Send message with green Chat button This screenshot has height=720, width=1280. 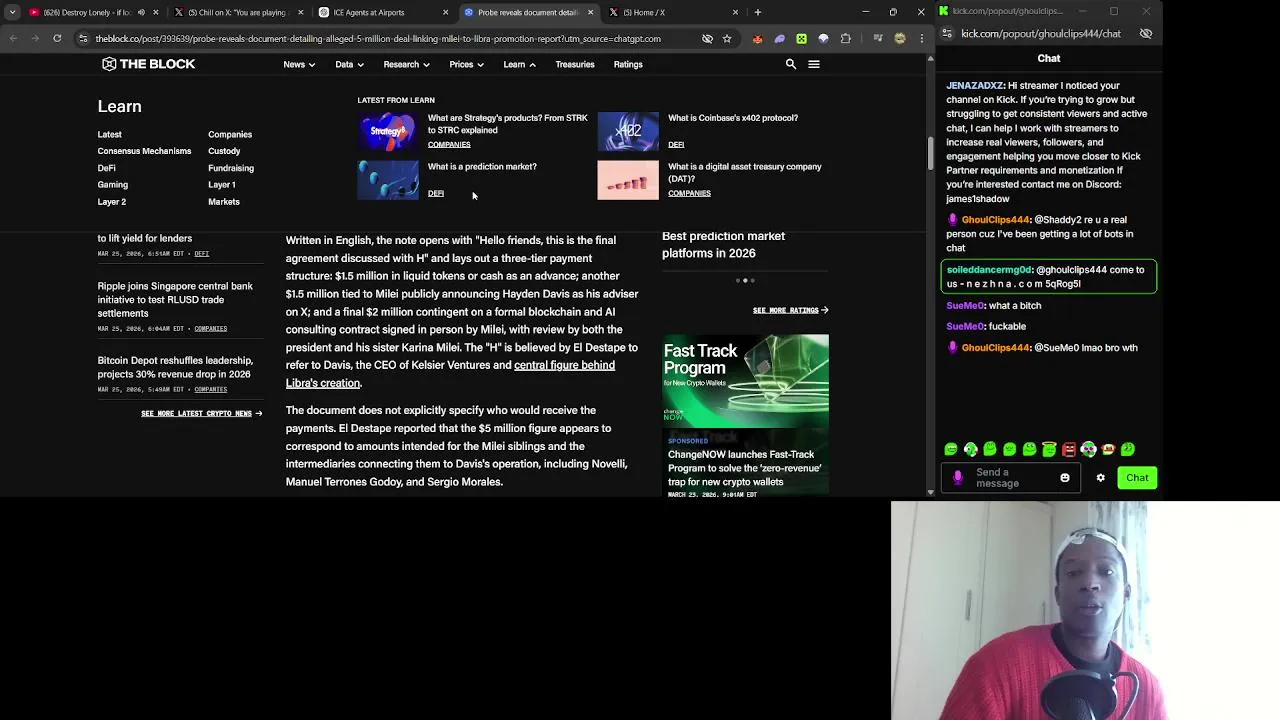1137,478
